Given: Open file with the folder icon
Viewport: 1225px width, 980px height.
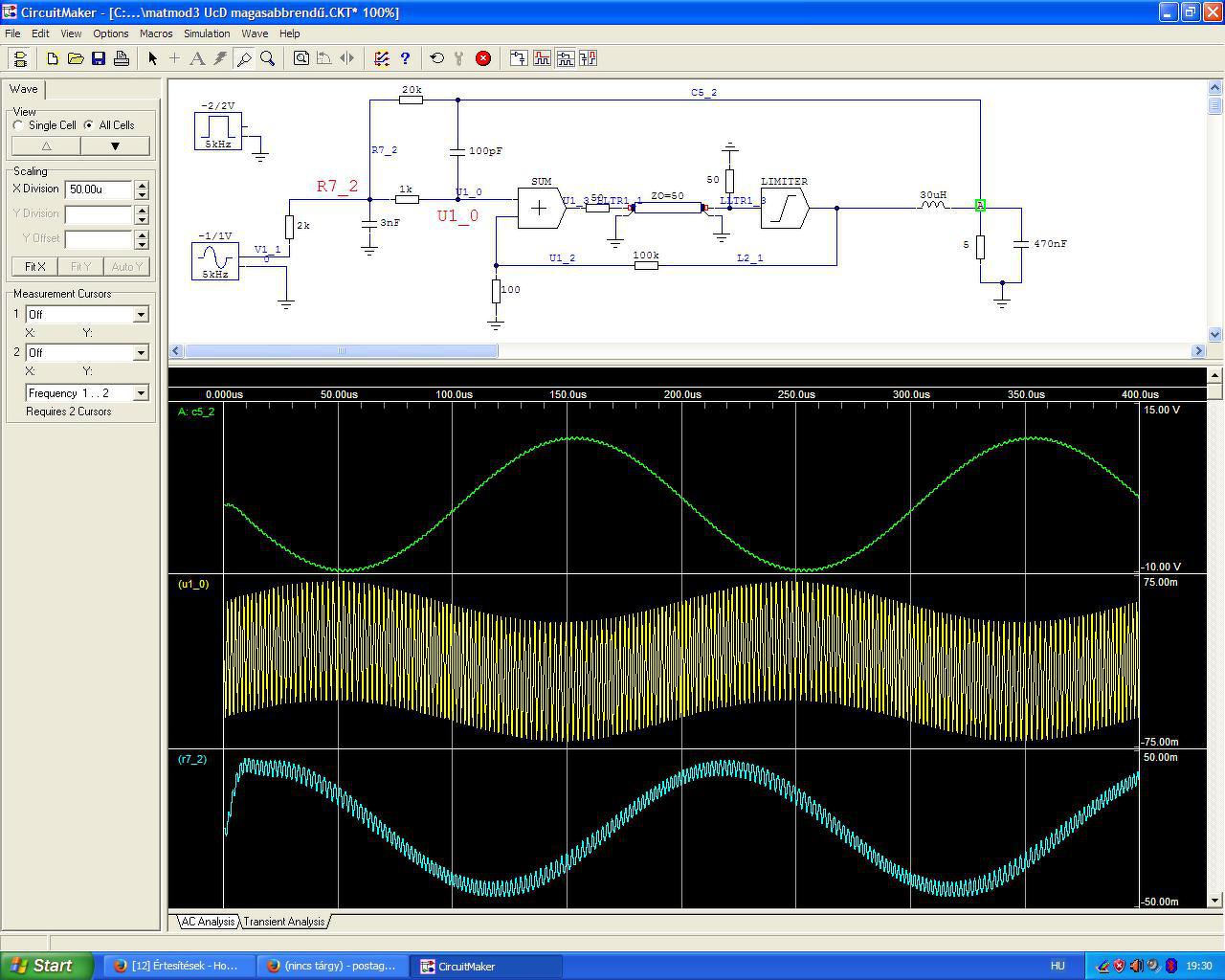Looking at the screenshot, I should (76, 58).
